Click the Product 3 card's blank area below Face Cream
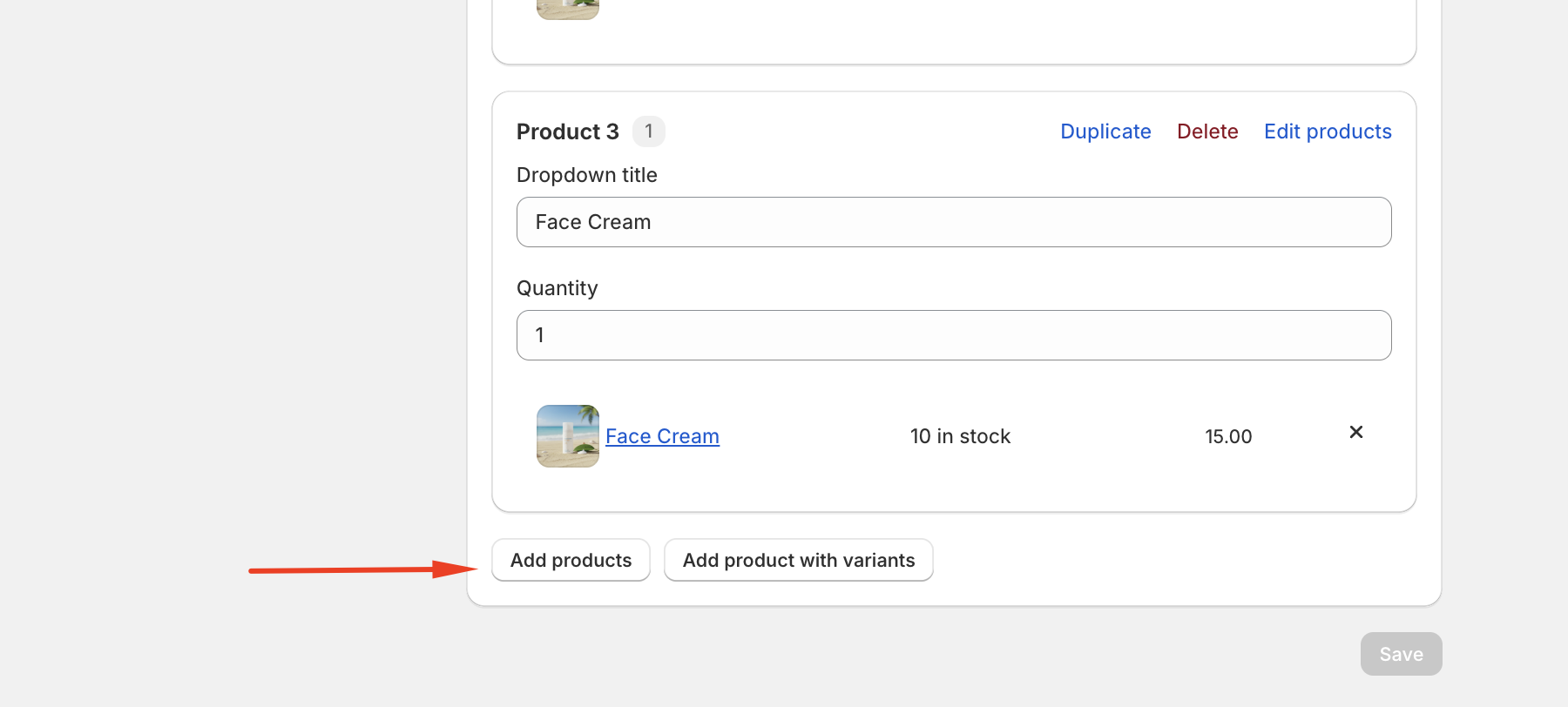Image resolution: width=1568 pixels, height=707 pixels. coord(954,490)
